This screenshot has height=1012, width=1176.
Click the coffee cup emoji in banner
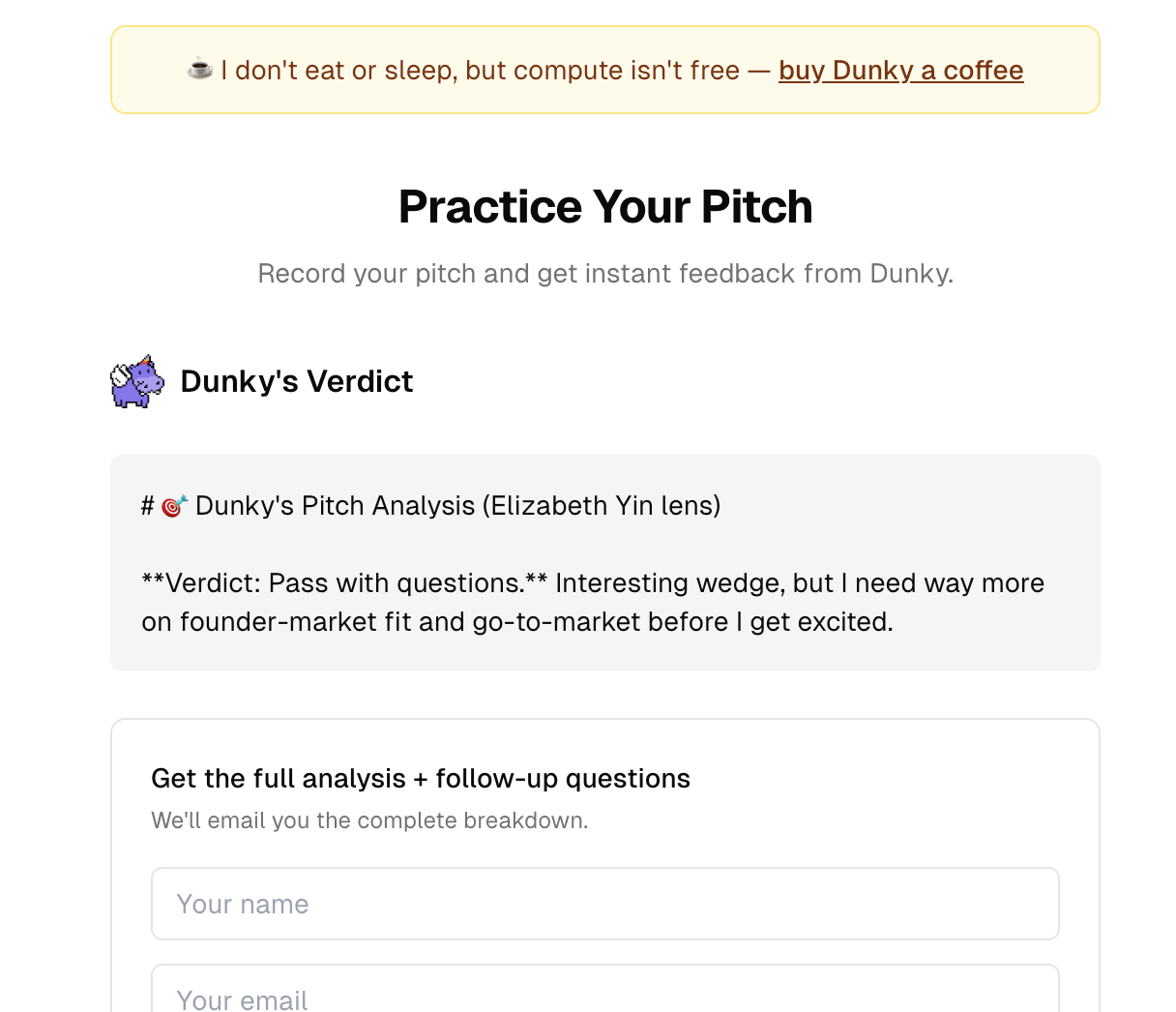click(x=200, y=70)
